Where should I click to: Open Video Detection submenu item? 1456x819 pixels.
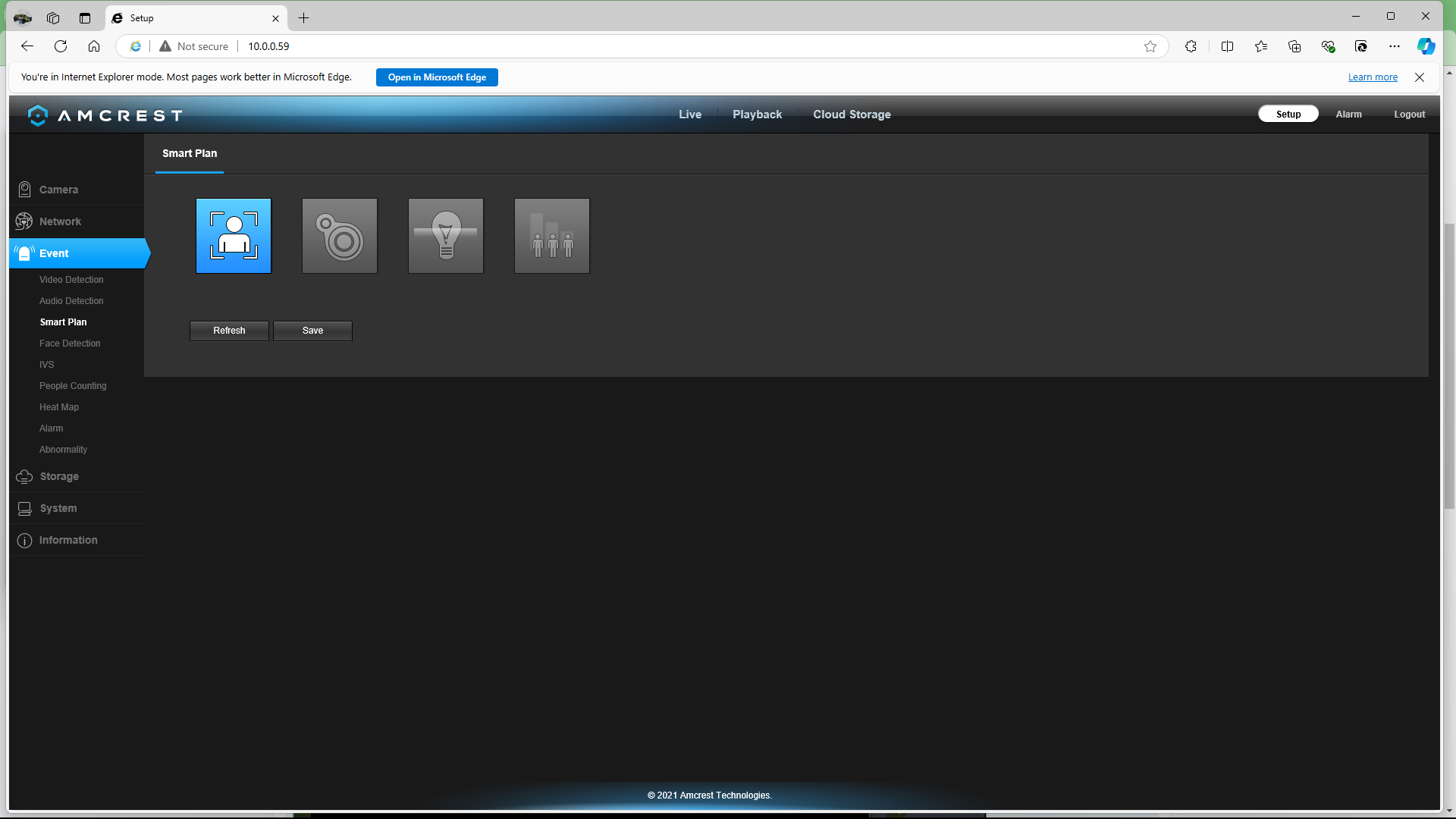71,280
